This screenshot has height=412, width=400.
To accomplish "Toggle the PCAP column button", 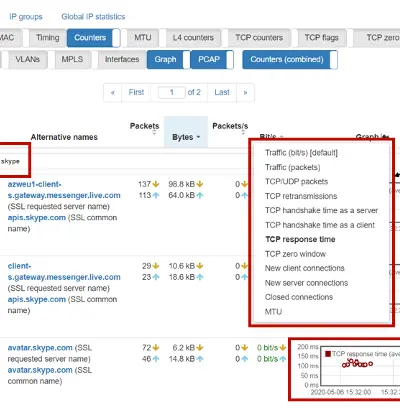I will tap(212, 59).
